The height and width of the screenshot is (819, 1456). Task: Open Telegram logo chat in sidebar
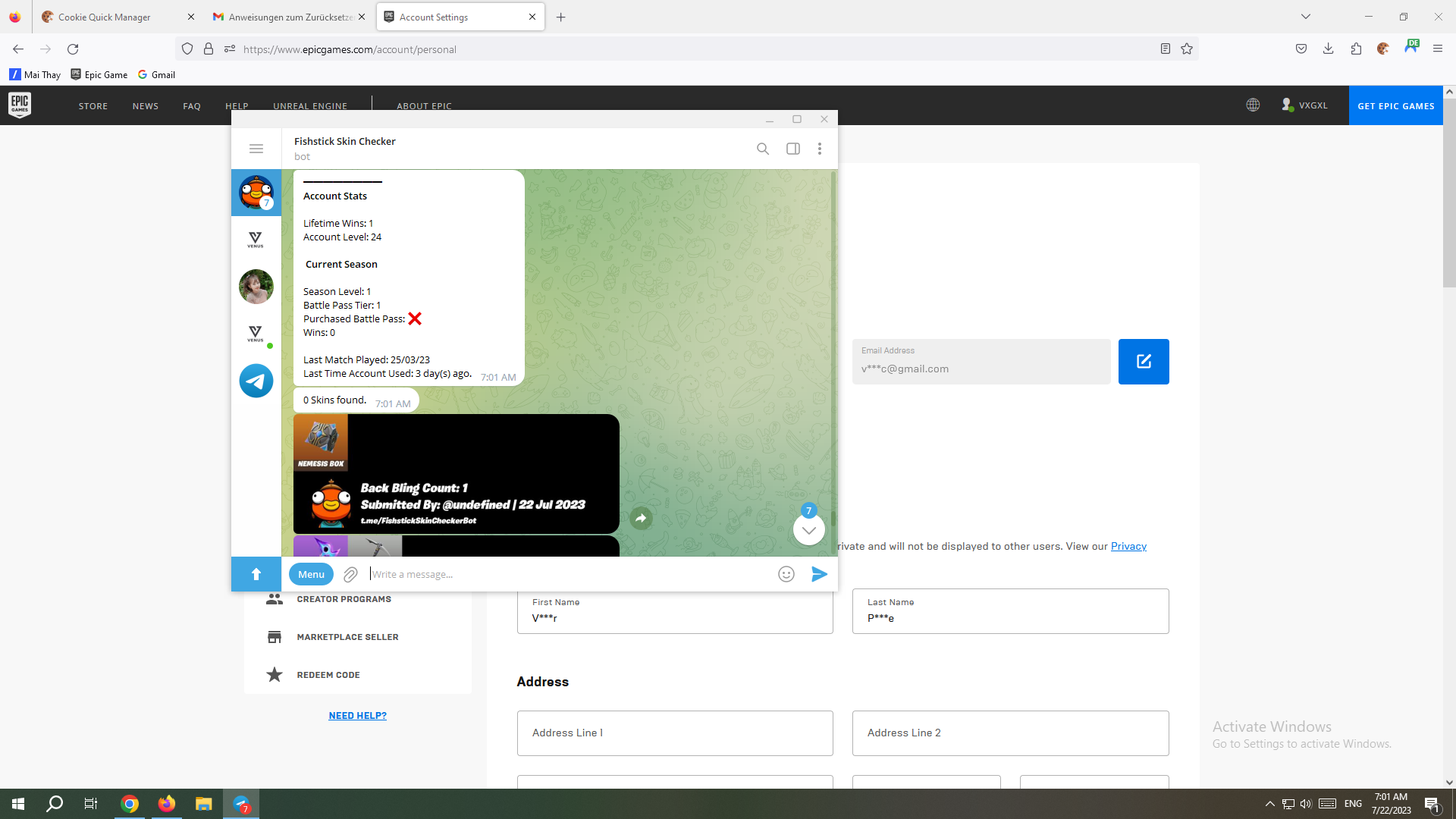[x=256, y=381]
